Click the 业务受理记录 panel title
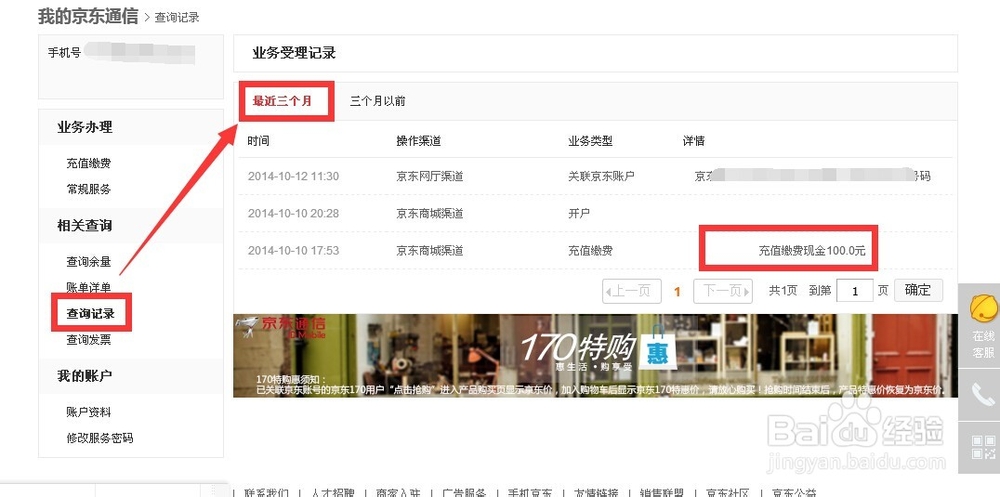The height and width of the screenshot is (497, 1000). coord(294,53)
